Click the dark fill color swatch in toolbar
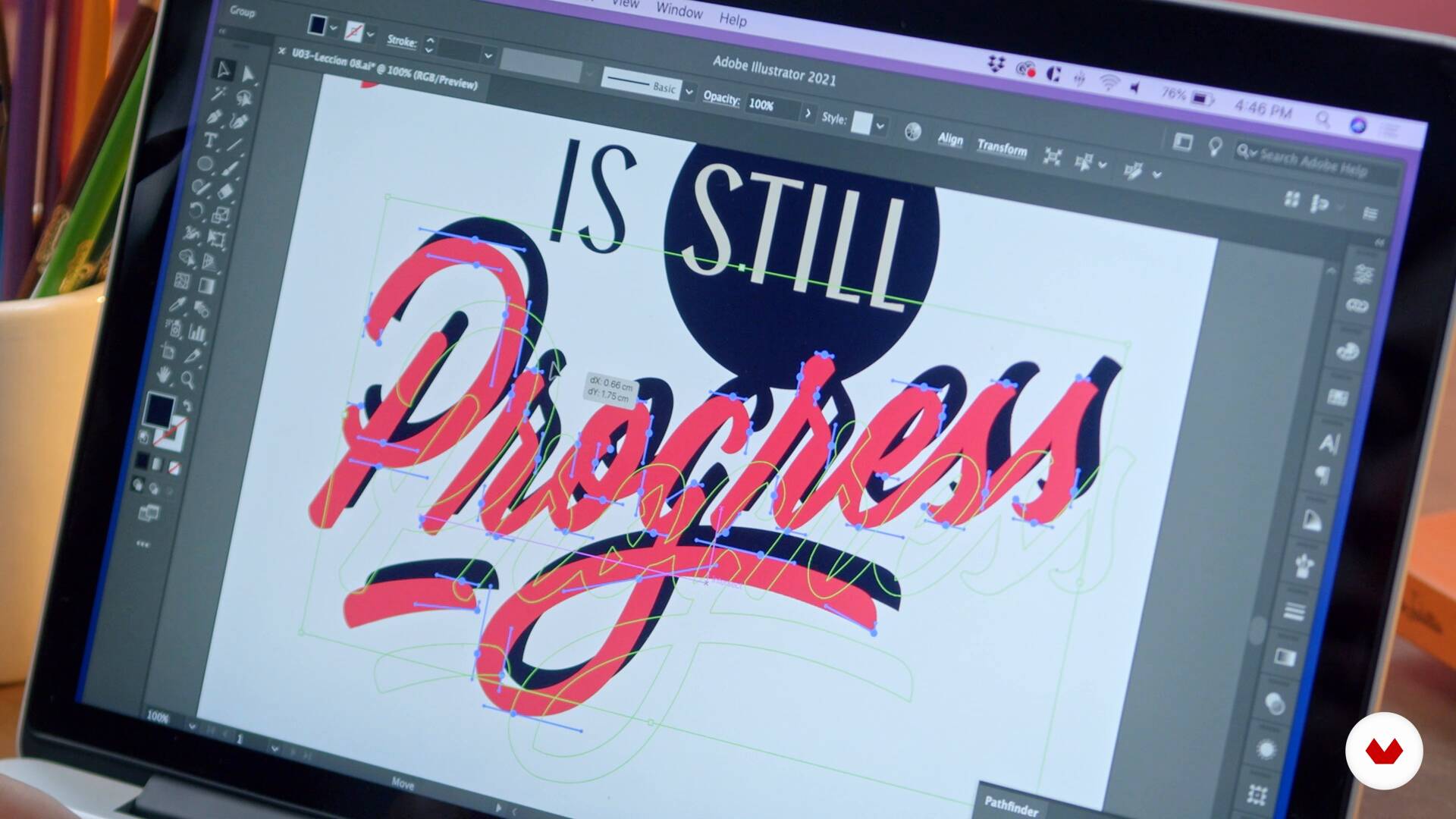 (x=160, y=410)
